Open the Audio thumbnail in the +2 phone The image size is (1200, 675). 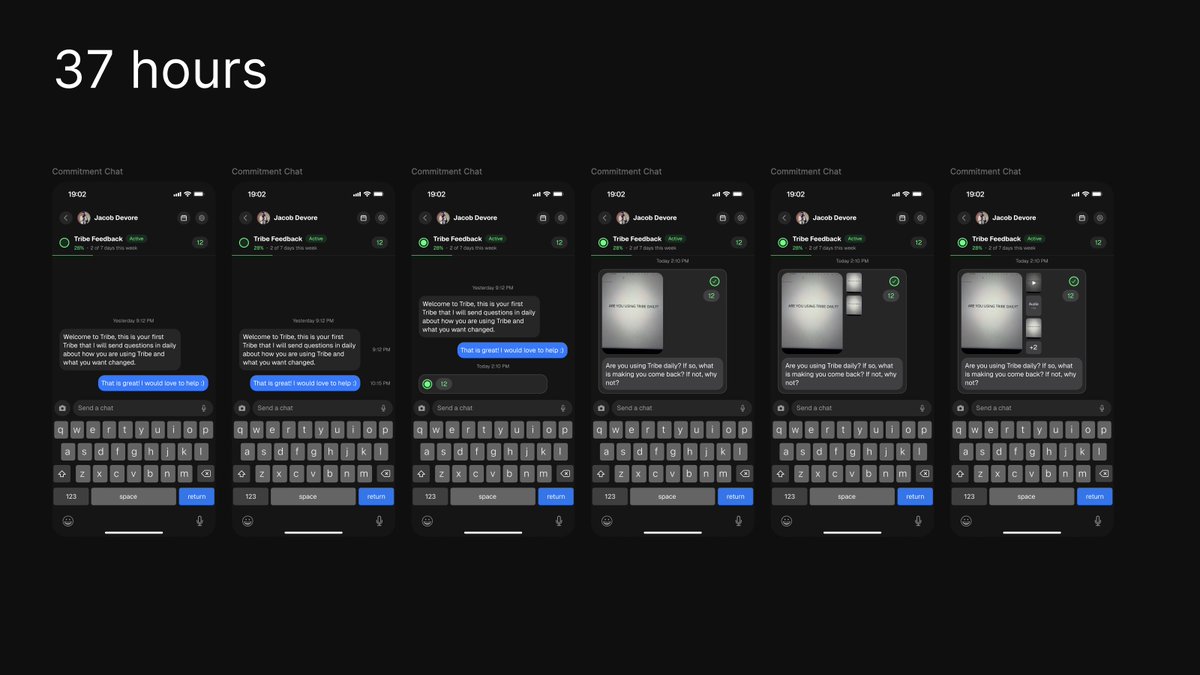[1034, 305]
